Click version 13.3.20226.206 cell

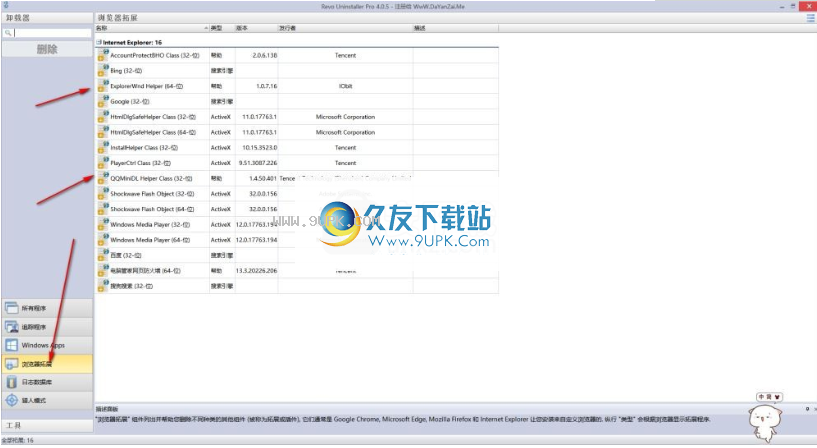256,270
